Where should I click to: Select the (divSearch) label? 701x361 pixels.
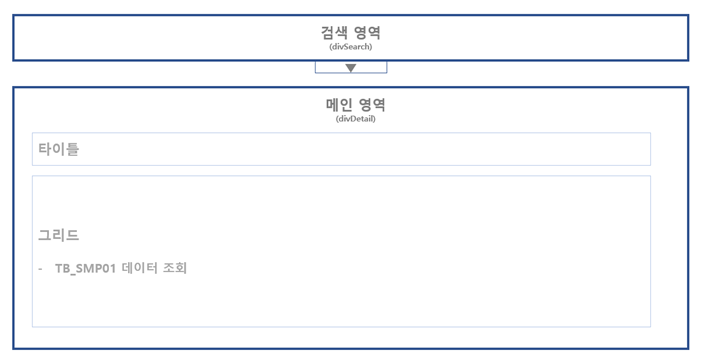(x=351, y=47)
